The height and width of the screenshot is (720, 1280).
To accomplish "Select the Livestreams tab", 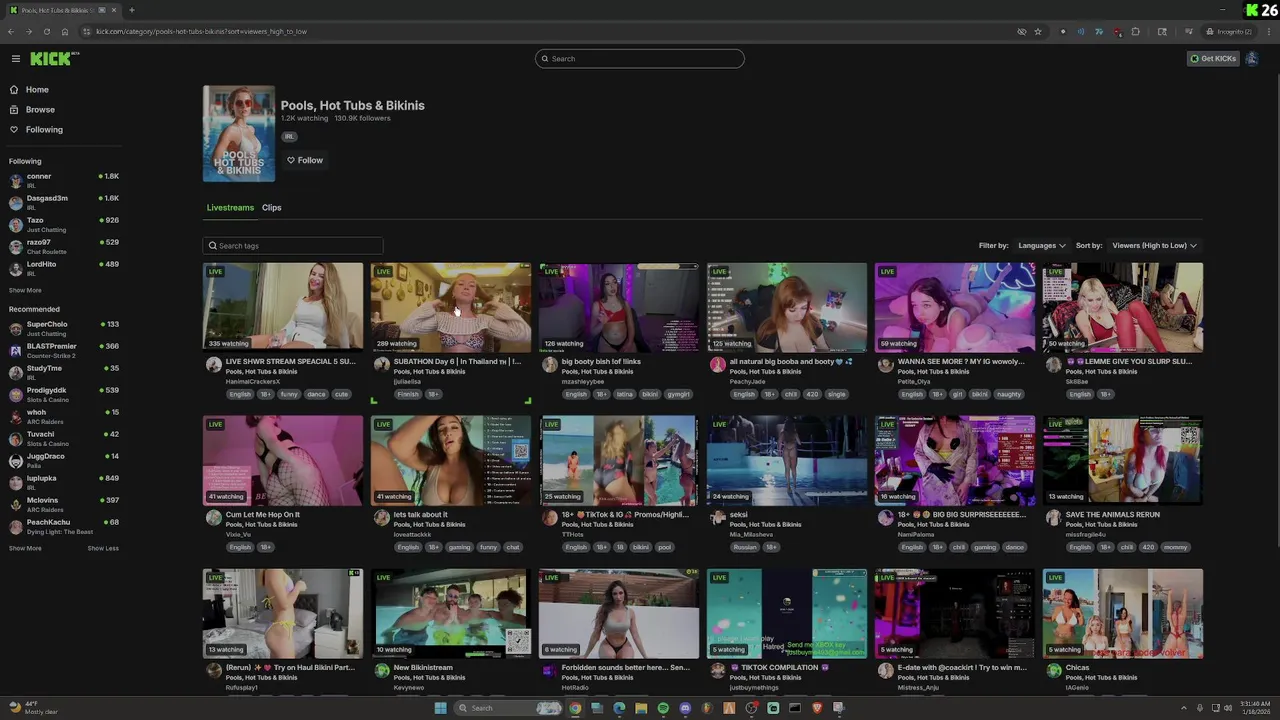I will 230,208.
